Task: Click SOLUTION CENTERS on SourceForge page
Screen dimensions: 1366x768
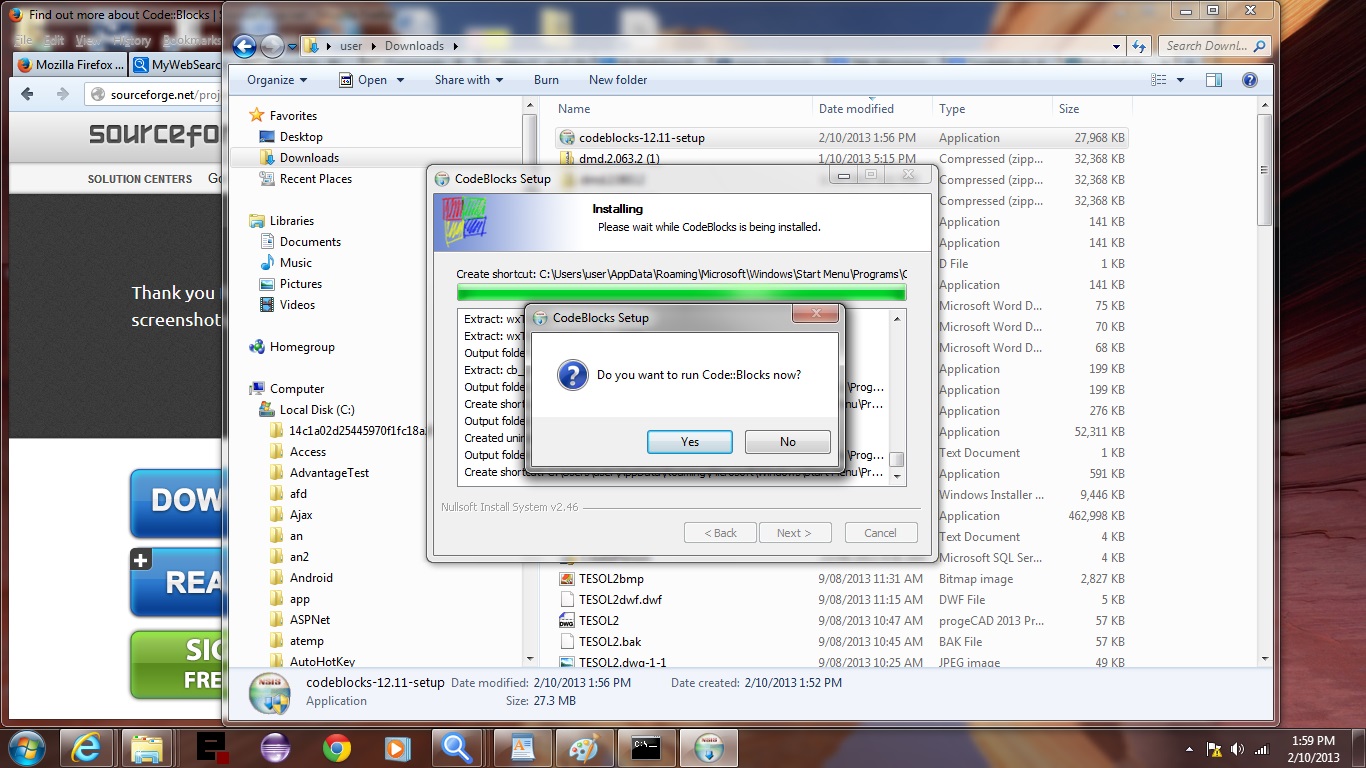Action: (x=140, y=179)
